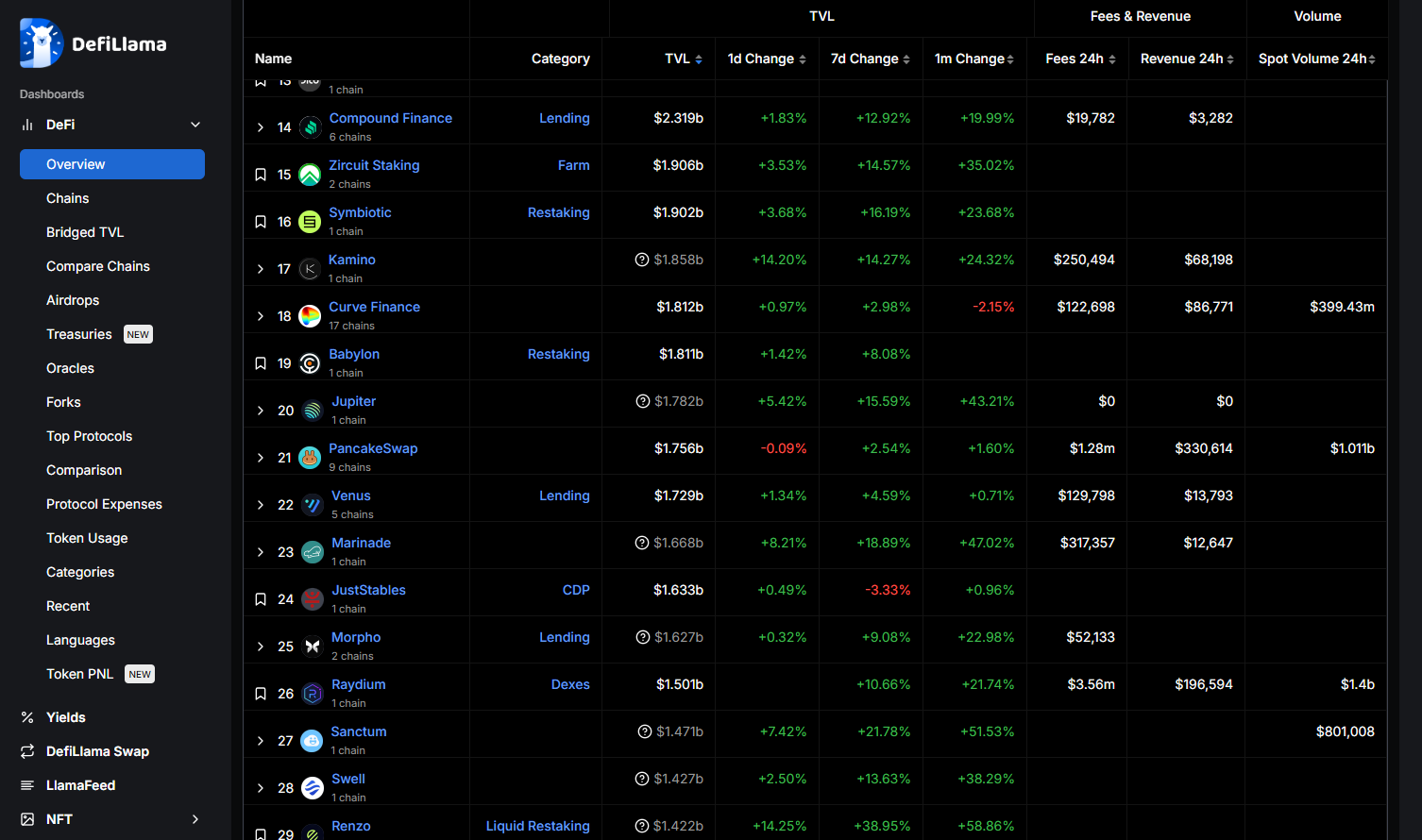Image resolution: width=1422 pixels, height=840 pixels.
Task: Open the Airdrops sidebar page
Action: click(73, 300)
